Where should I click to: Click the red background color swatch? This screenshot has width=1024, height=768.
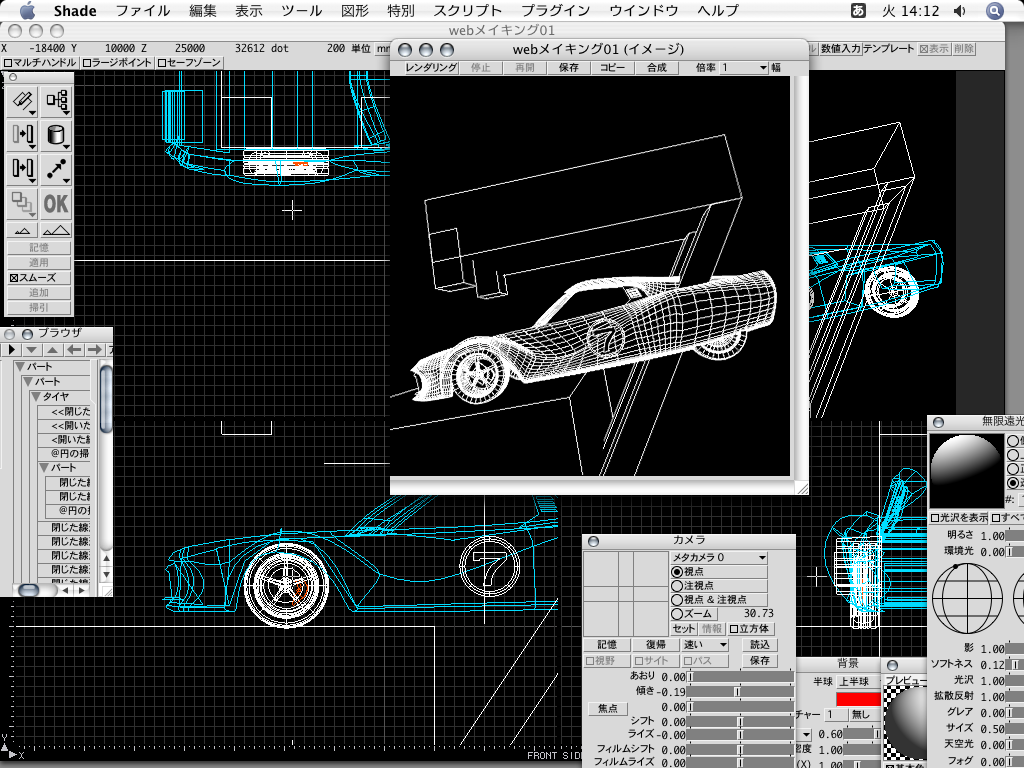point(858,698)
